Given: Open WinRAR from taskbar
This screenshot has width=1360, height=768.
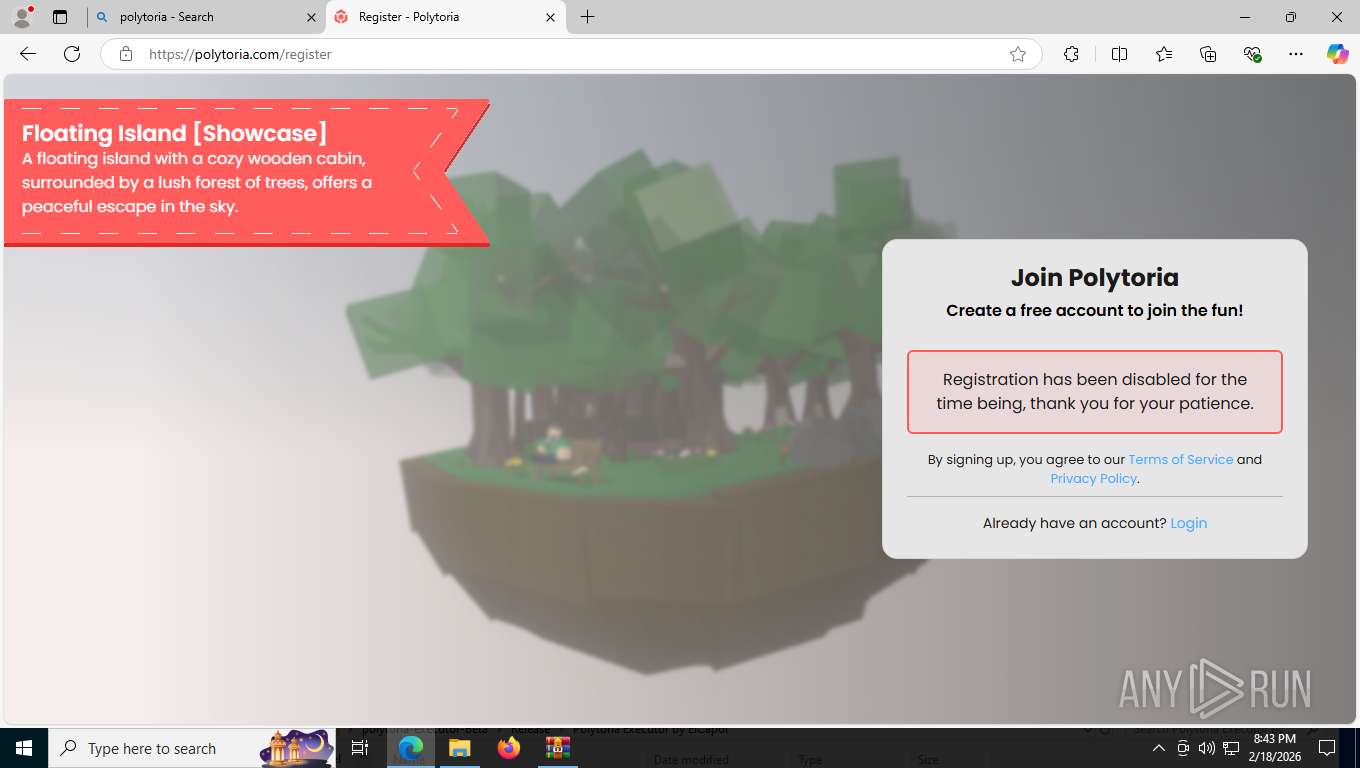Looking at the screenshot, I should click(x=557, y=748).
